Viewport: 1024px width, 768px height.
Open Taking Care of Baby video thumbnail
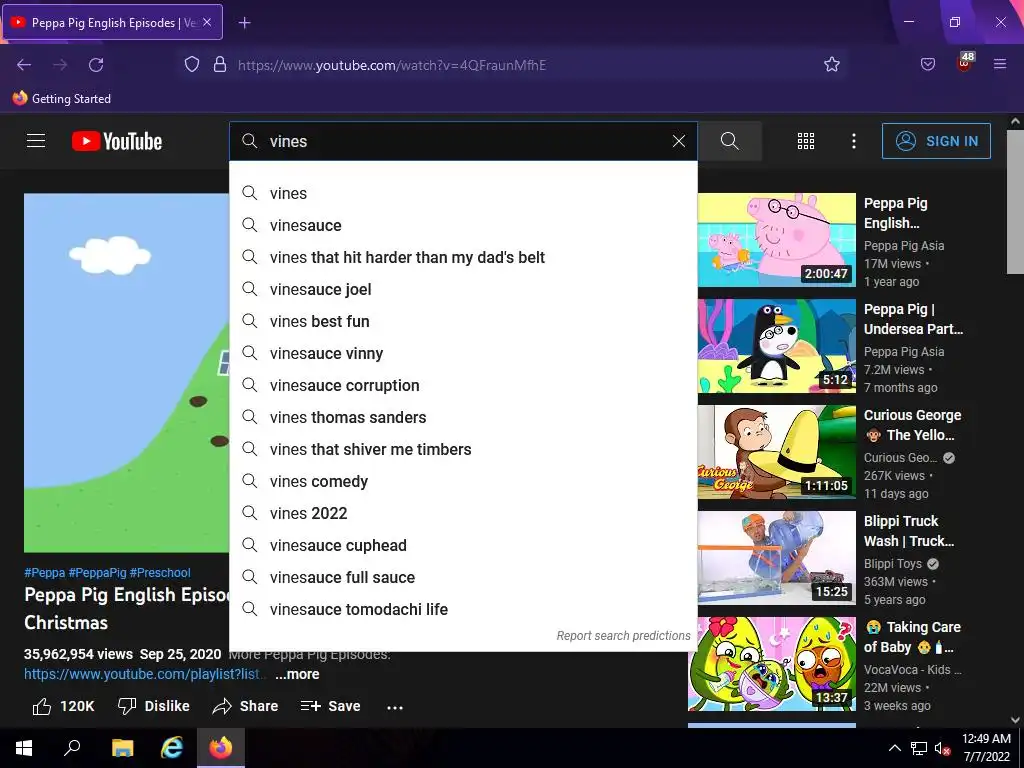772,664
